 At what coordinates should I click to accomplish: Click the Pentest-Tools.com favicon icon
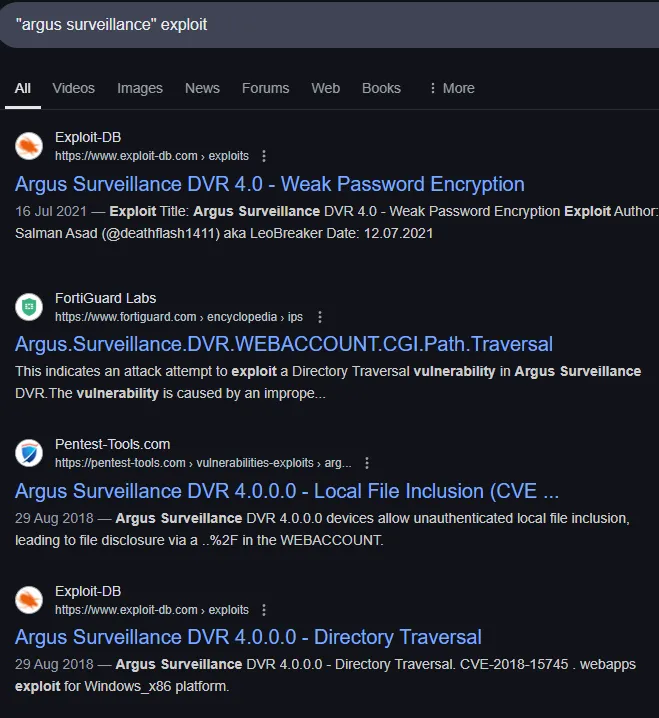(29, 453)
